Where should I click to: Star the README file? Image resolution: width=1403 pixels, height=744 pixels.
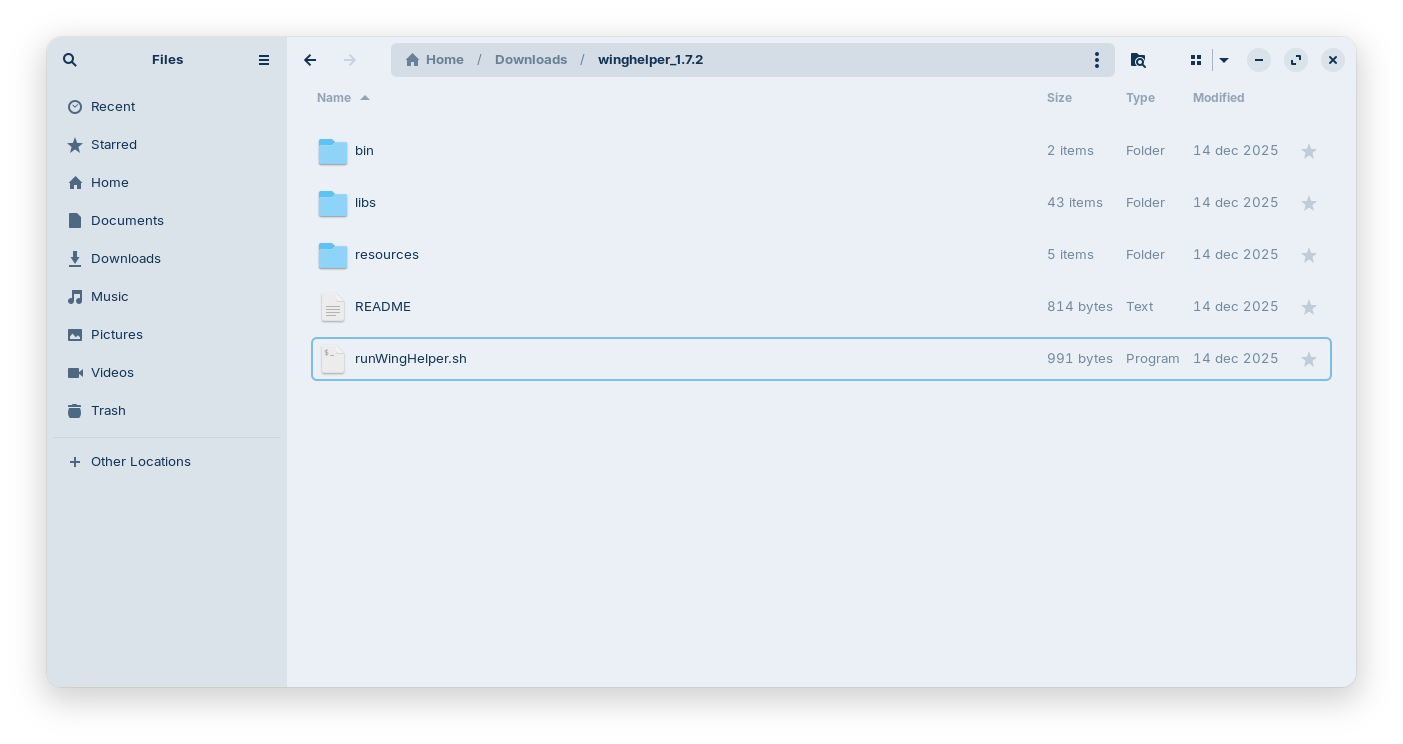[x=1308, y=307]
